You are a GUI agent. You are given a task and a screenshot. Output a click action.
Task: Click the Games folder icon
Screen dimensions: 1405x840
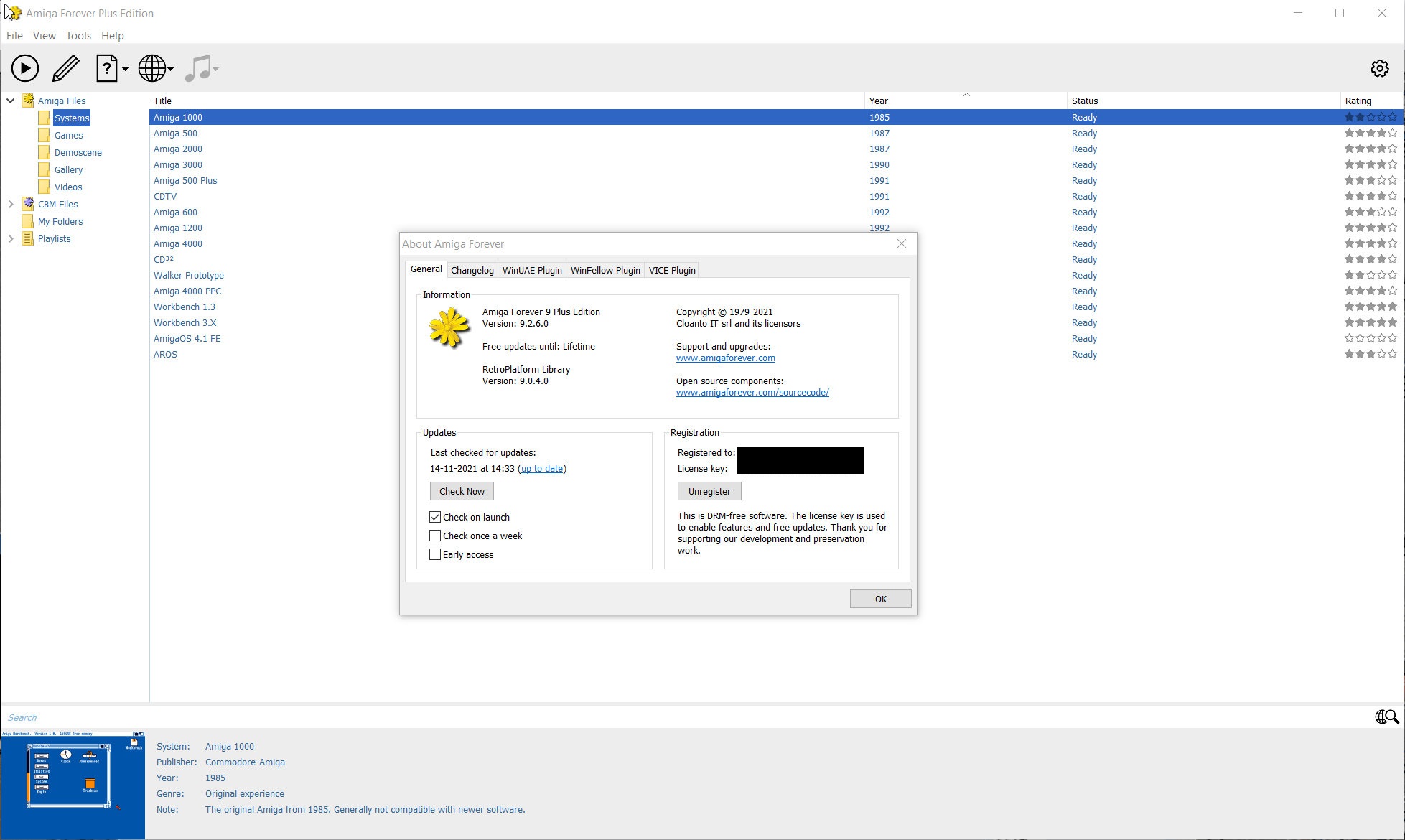click(45, 135)
